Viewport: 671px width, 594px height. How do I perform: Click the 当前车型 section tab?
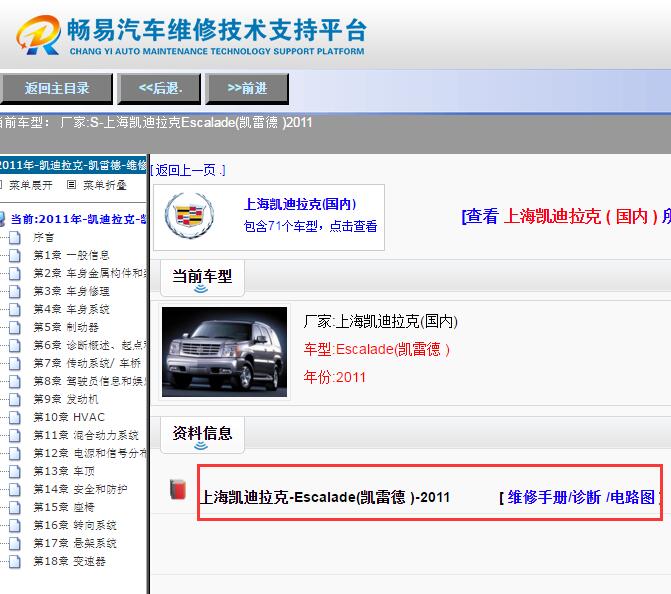pyautogui.click(x=202, y=277)
